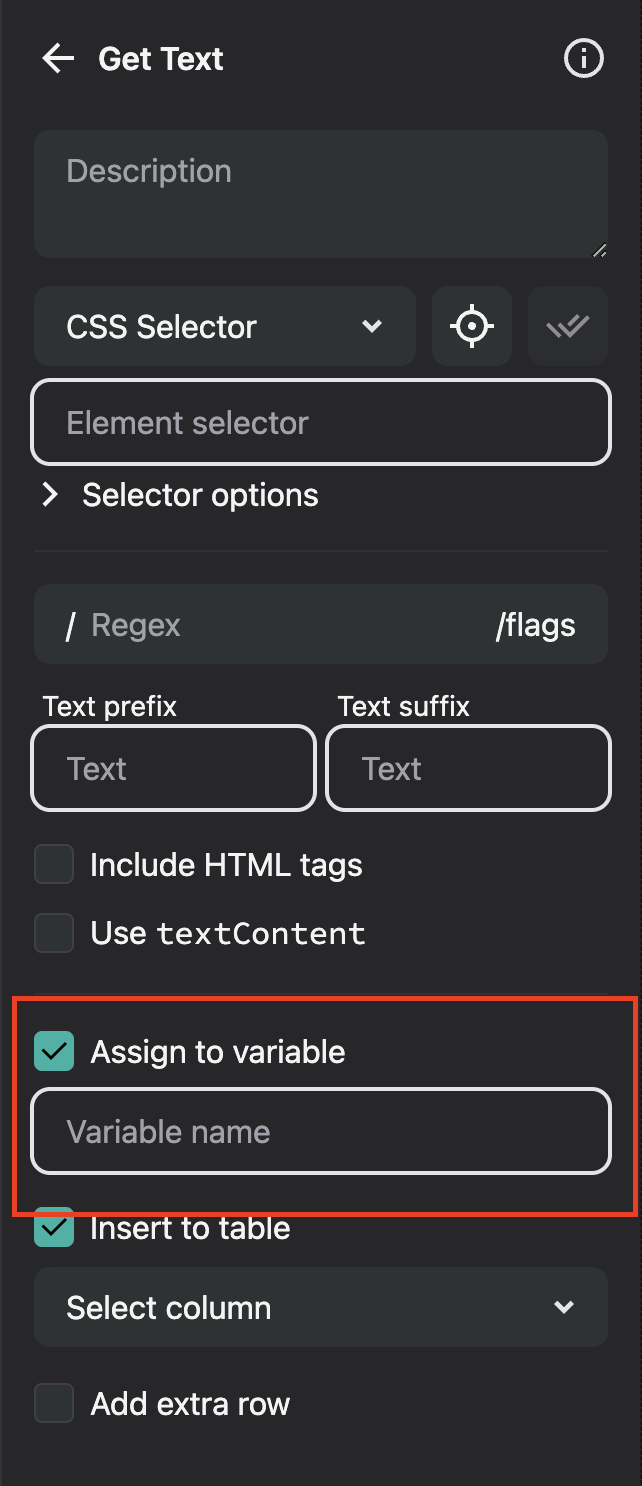The width and height of the screenshot is (642, 1486).
Task: Open the Select column dropdown
Action: pos(321,1307)
